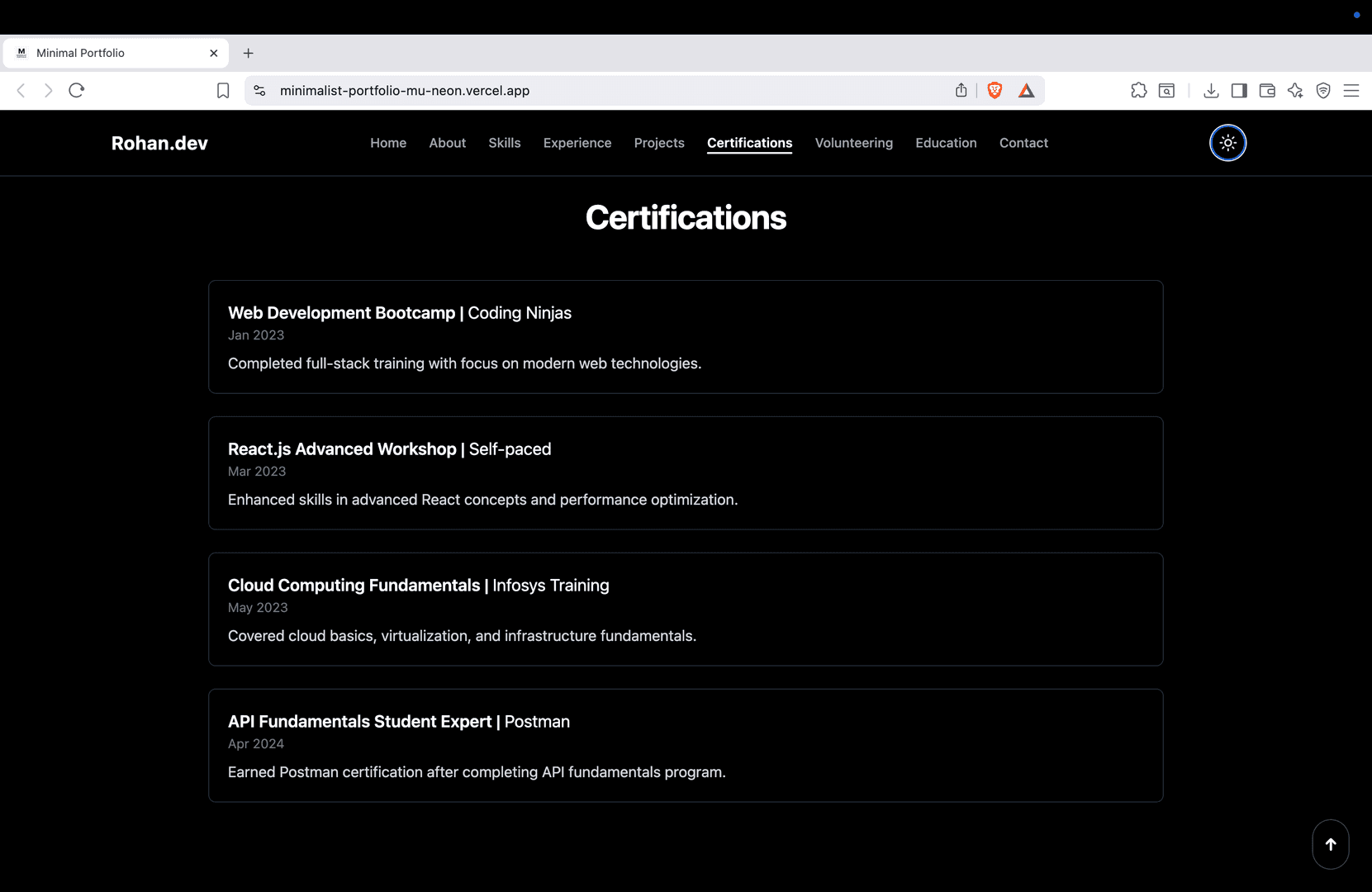Click the share icon in address bar

click(961, 91)
